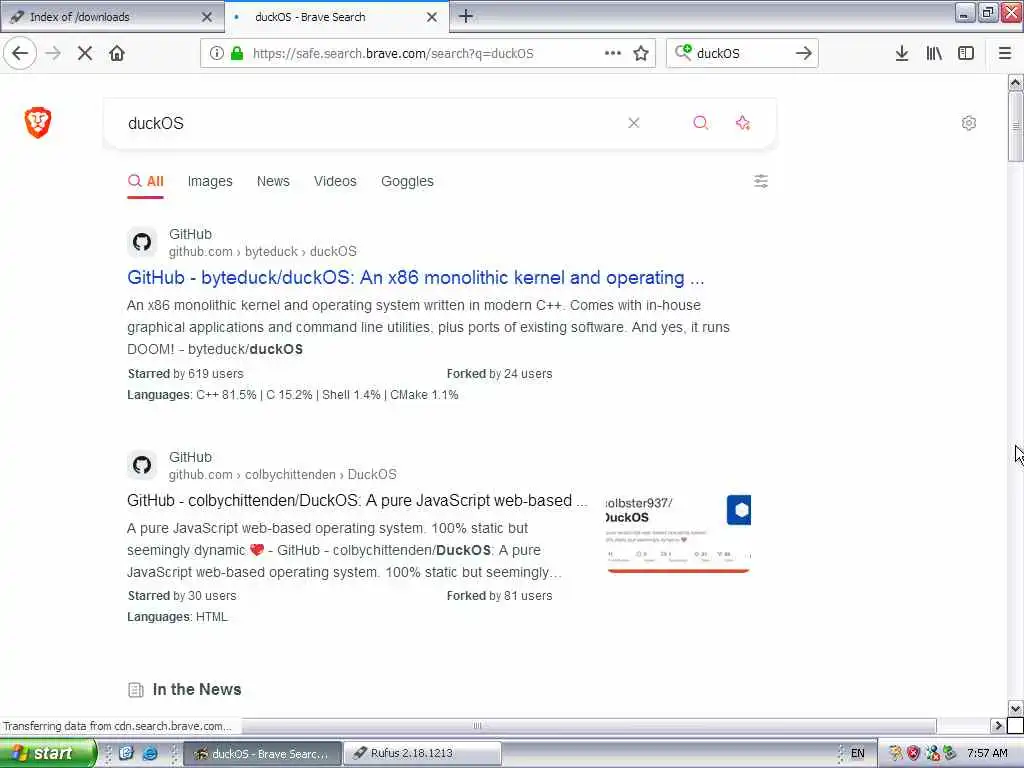The image size is (1024, 768).
Task: Toggle the sidebar view icon
Action: coord(966,53)
